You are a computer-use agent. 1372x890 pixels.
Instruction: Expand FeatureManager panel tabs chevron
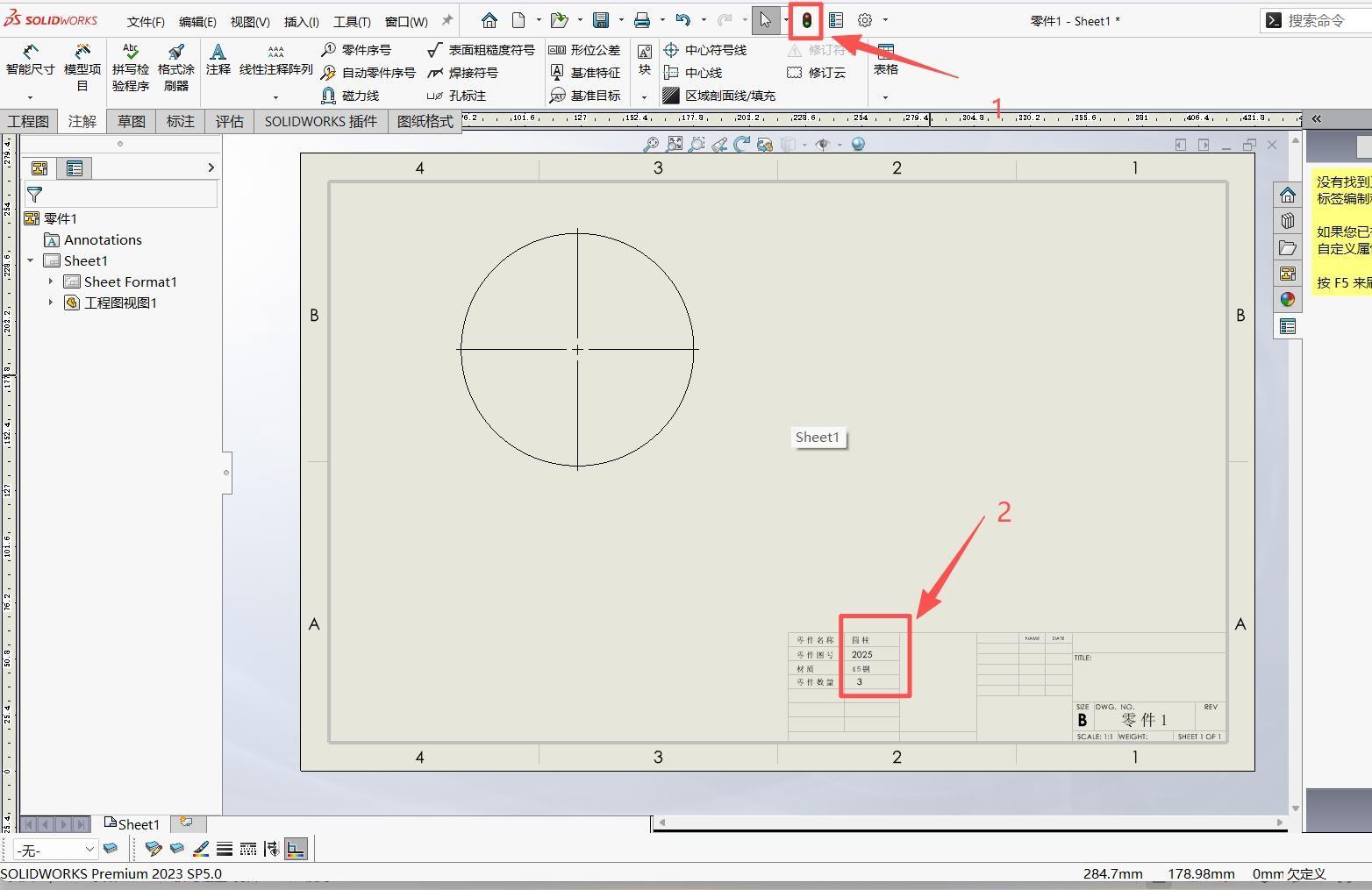[x=211, y=167]
